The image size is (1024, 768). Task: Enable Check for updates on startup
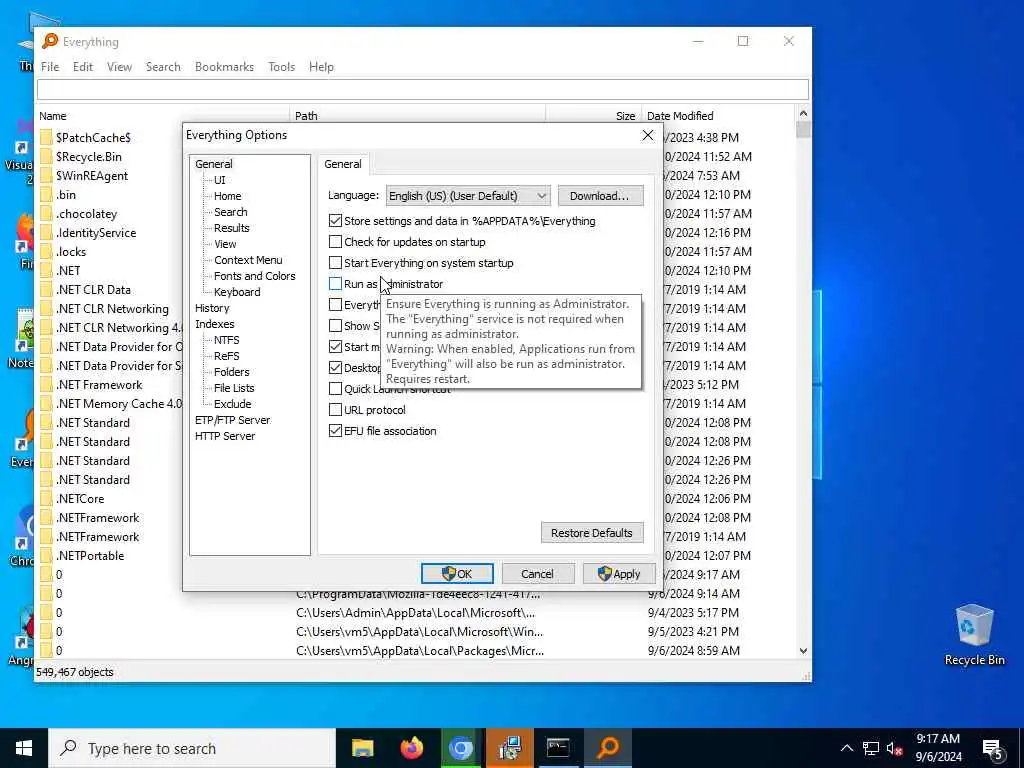[x=335, y=242]
